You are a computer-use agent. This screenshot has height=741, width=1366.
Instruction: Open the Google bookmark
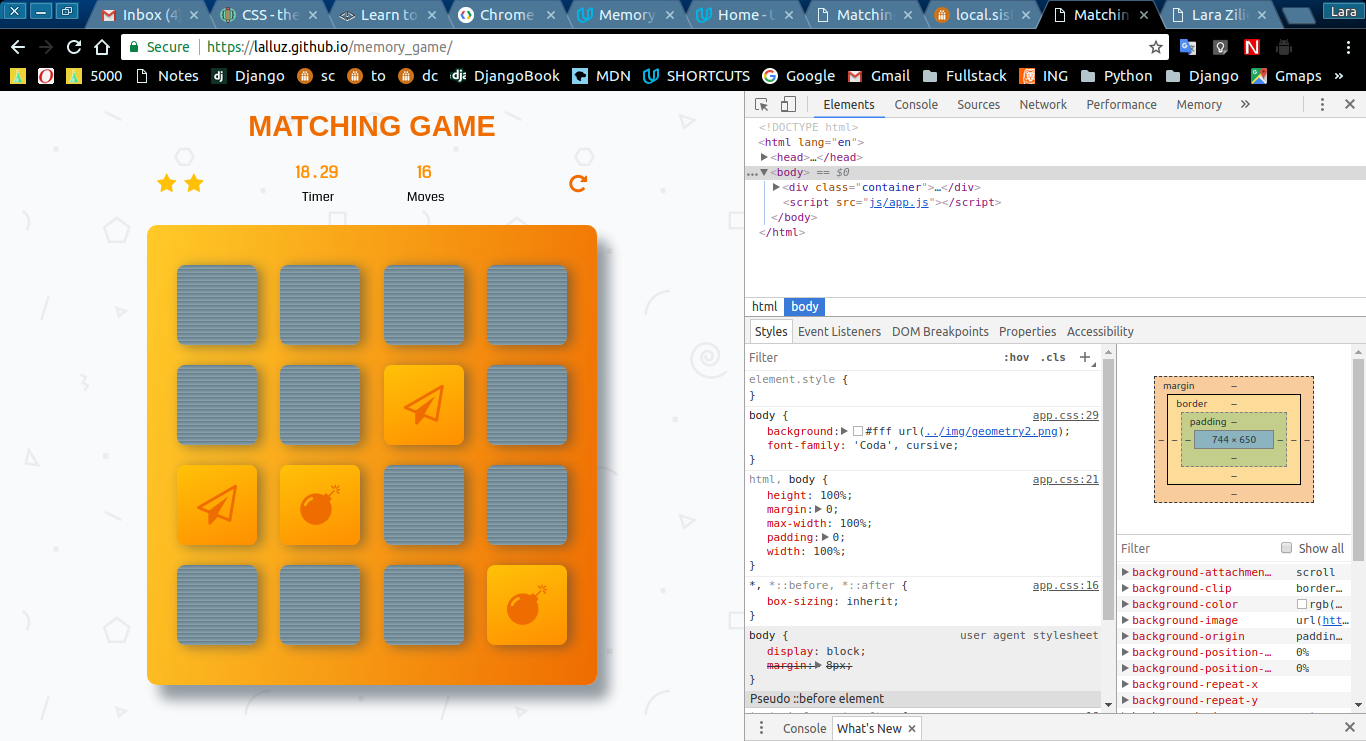click(798, 76)
